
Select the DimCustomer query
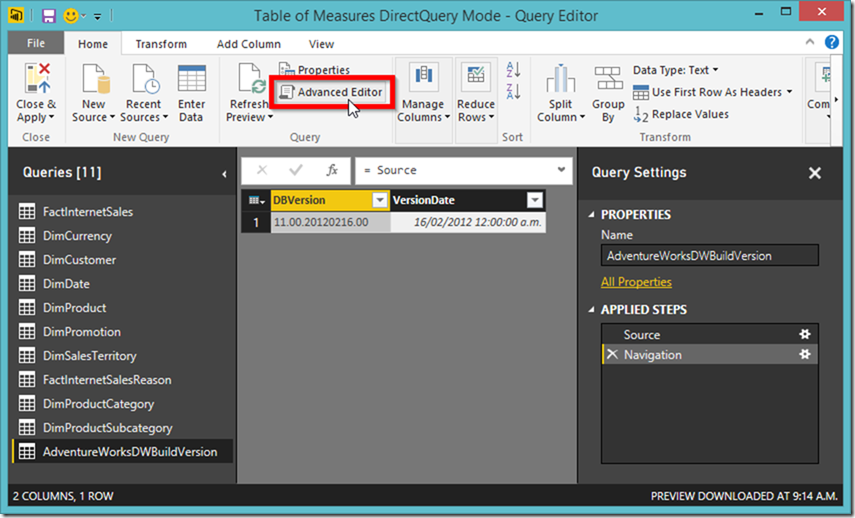[x=123, y=260]
